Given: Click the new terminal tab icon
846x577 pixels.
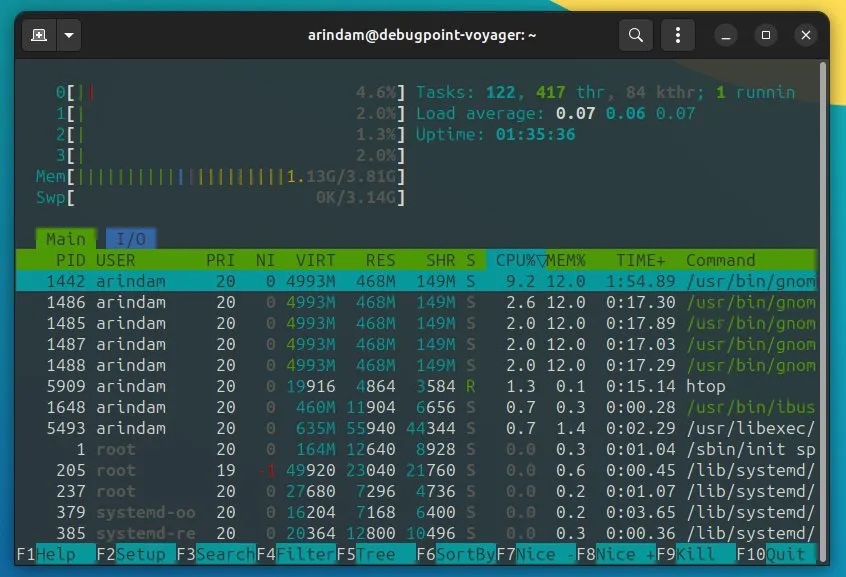Looking at the screenshot, I should [40, 35].
